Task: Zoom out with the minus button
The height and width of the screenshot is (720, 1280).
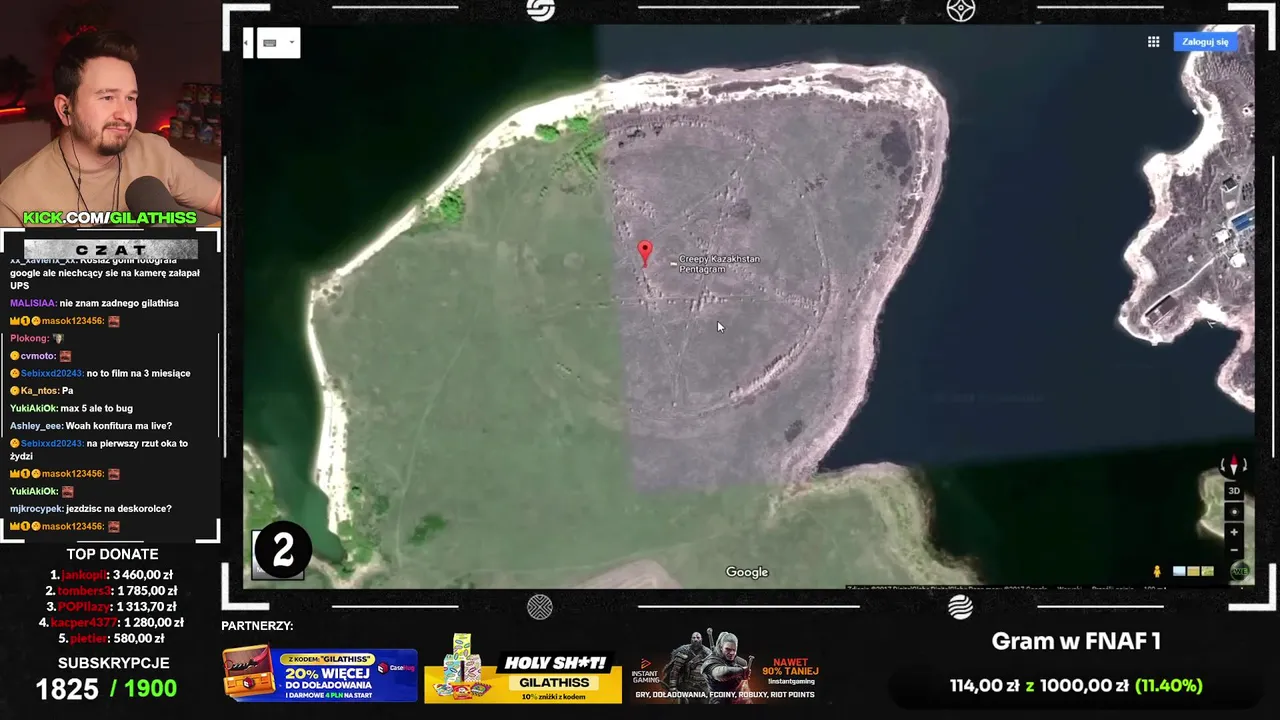Action: click(x=1234, y=550)
